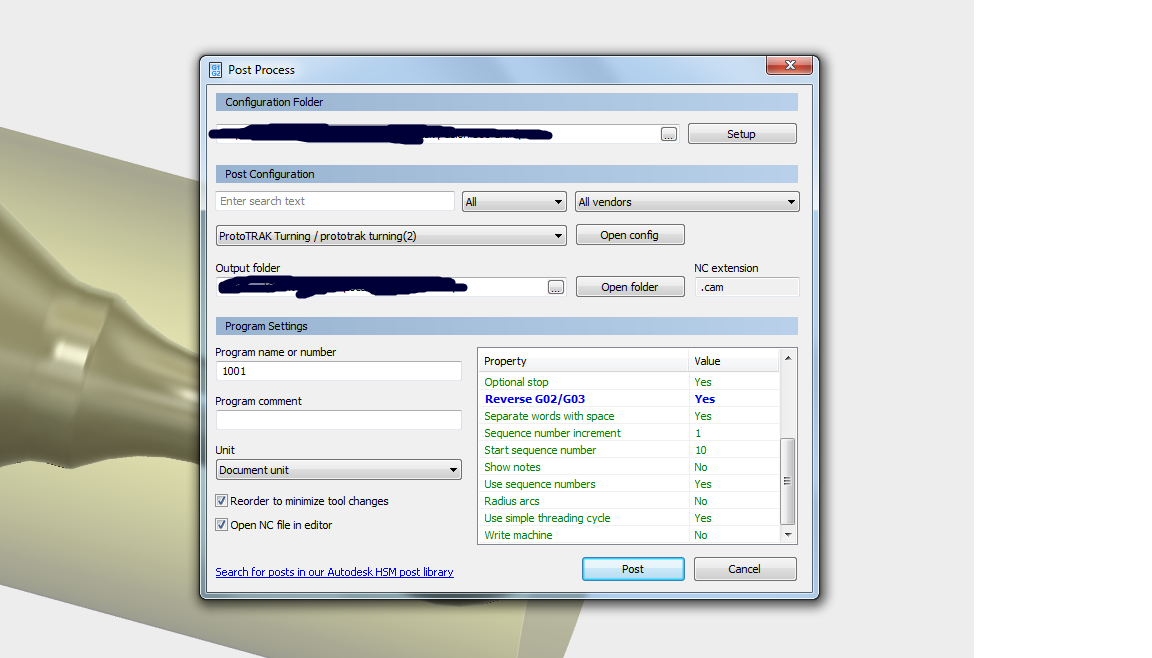Browse for the configuration folder
Screen dimensions: 1152x658
[669, 134]
